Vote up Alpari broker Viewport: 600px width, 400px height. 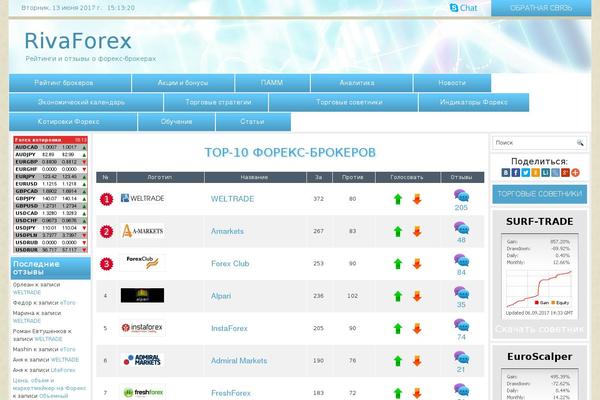pos(398,296)
